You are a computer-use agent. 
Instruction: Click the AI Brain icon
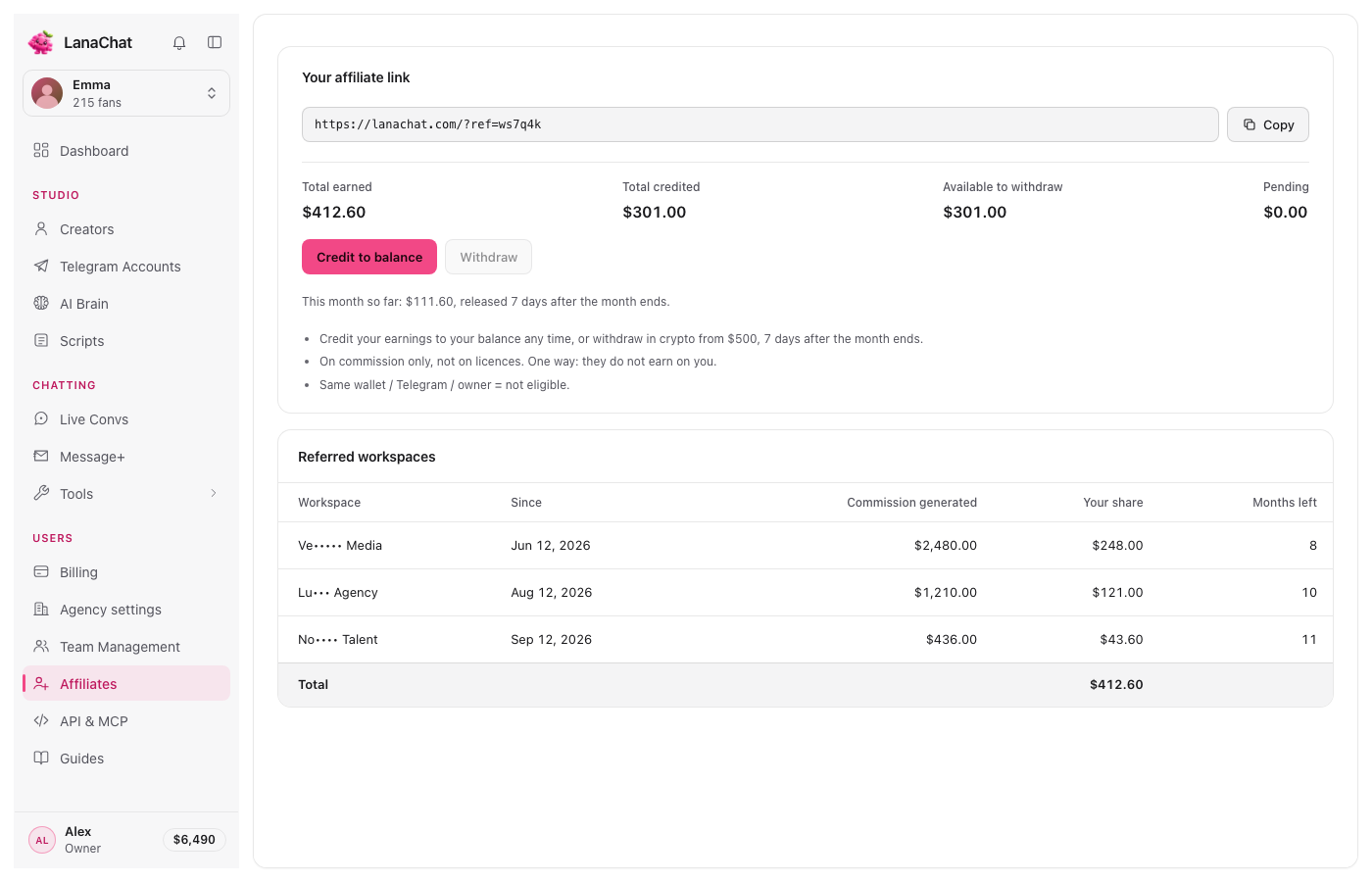[41, 303]
